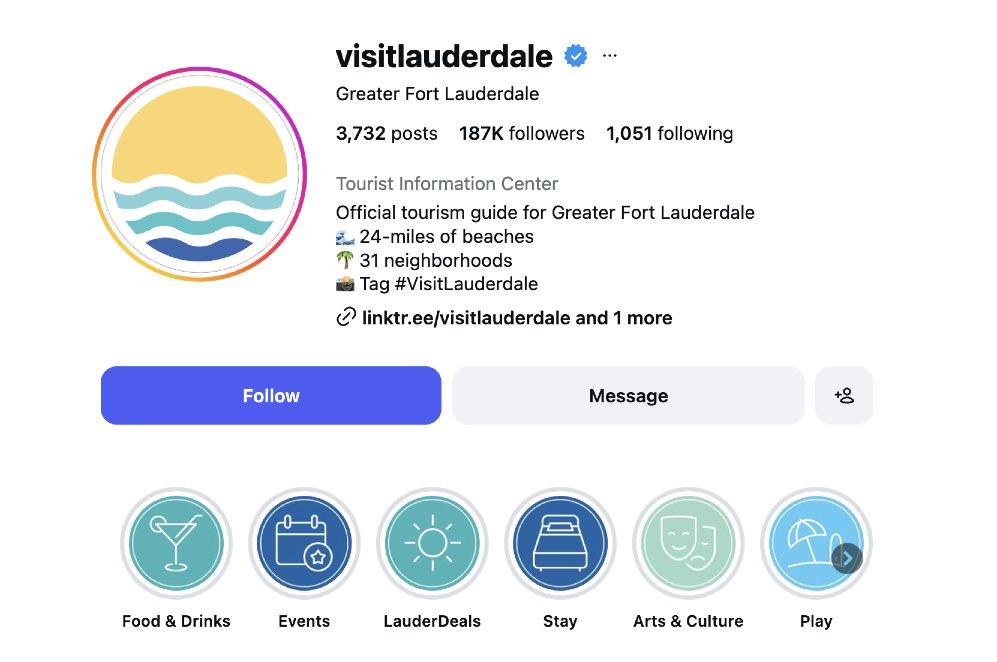Image resolution: width=997 pixels, height=662 pixels.
Task: Follow the visitlauderdale account
Action: coord(271,396)
